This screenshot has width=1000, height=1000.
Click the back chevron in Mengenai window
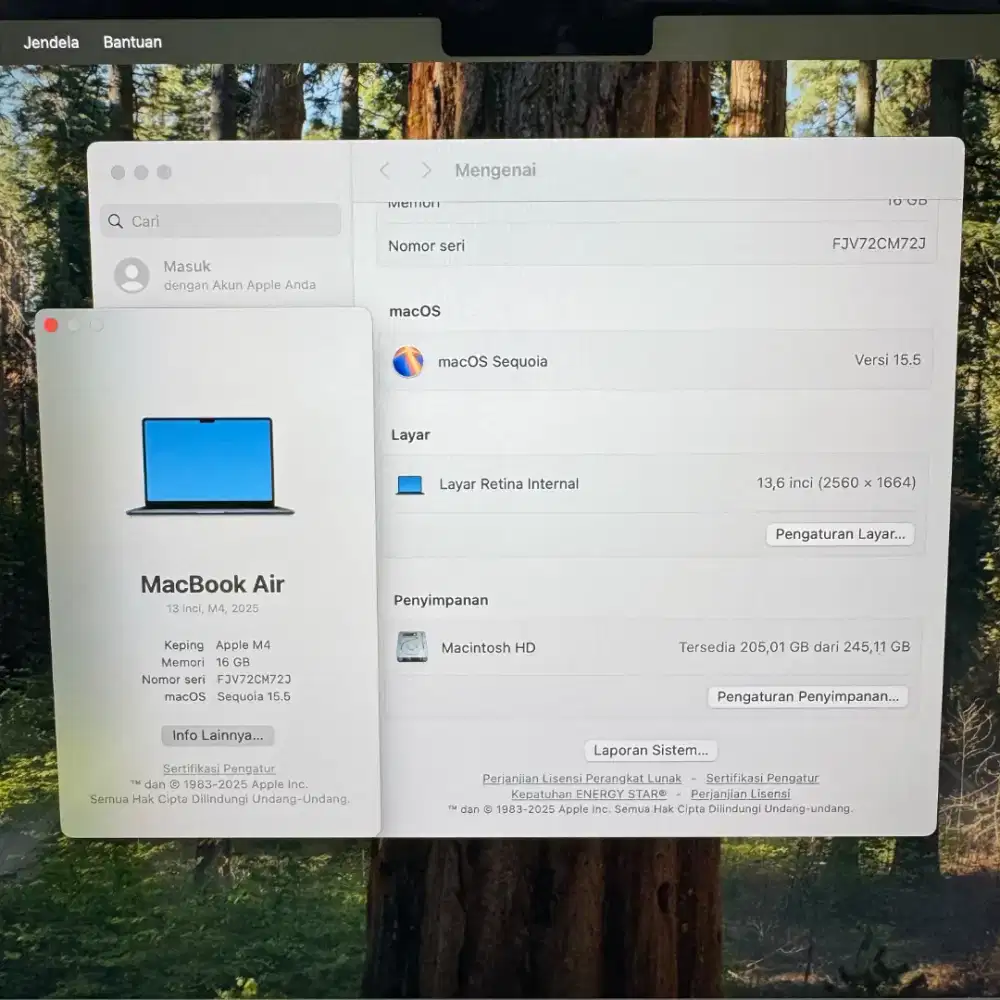pyautogui.click(x=385, y=170)
